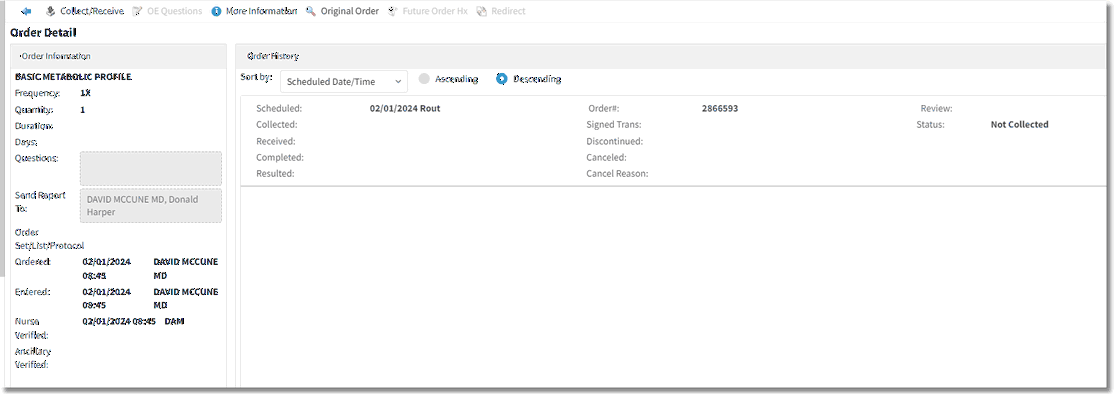Click order number 2866593

pyautogui.click(x=720, y=109)
